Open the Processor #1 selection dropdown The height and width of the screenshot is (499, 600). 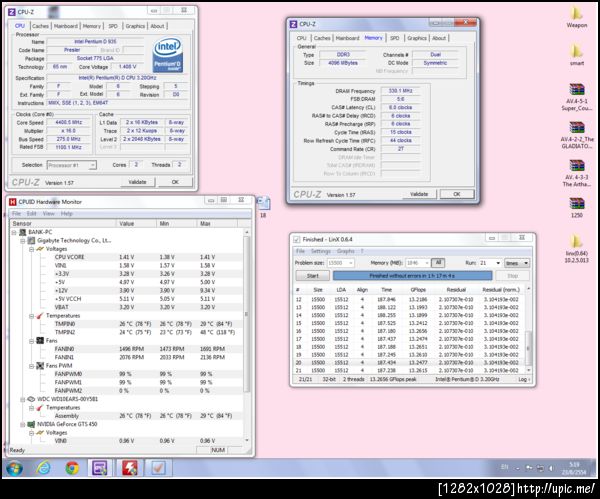click(72, 165)
